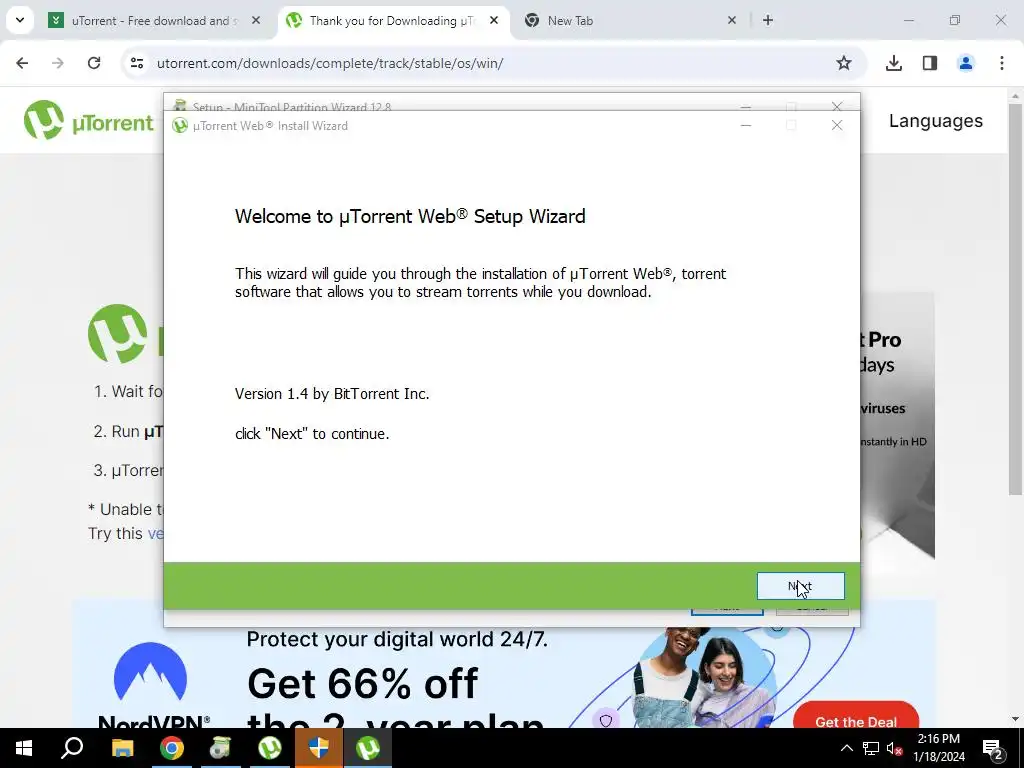Screen dimensions: 1024x768
Task: Open a new browser tab
Action: pyautogui.click(x=768, y=20)
